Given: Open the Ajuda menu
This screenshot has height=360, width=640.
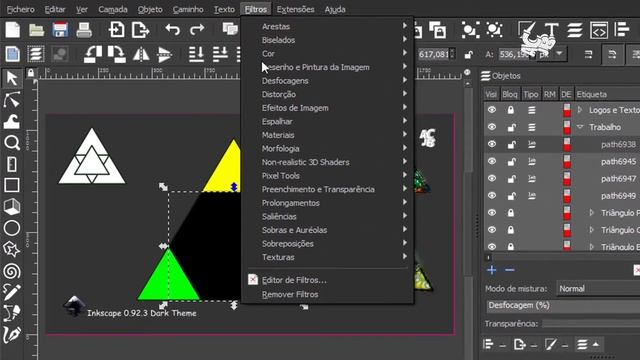Looking at the screenshot, I should [x=335, y=9].
